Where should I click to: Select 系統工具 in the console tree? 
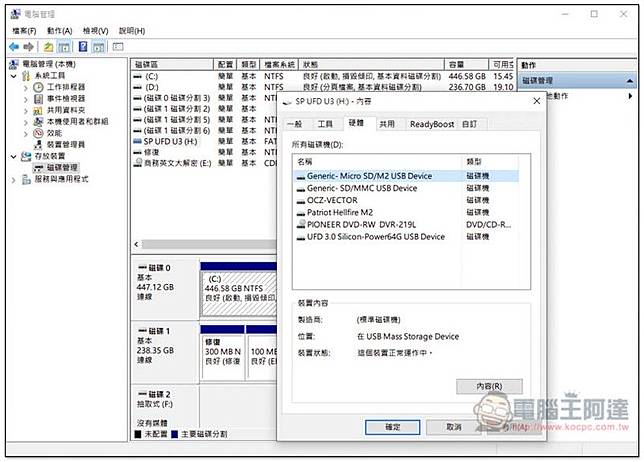(49, 76)
